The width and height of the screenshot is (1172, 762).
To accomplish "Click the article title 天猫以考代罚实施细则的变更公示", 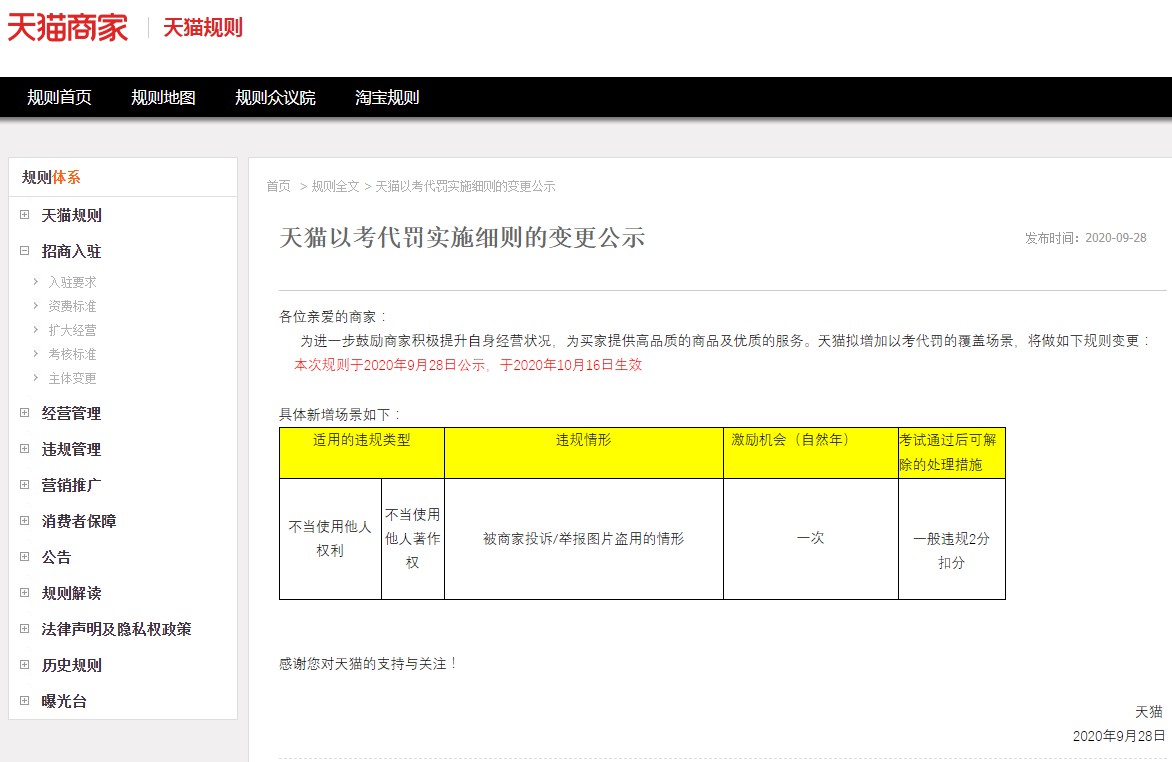I will point(462,237).
